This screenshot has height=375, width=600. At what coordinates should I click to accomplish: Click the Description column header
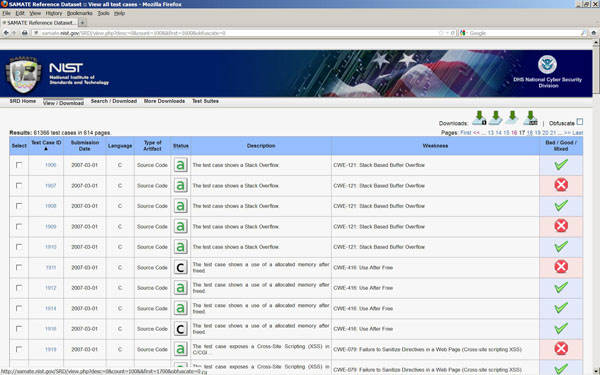pyautogui.click(x=261, y=146)
